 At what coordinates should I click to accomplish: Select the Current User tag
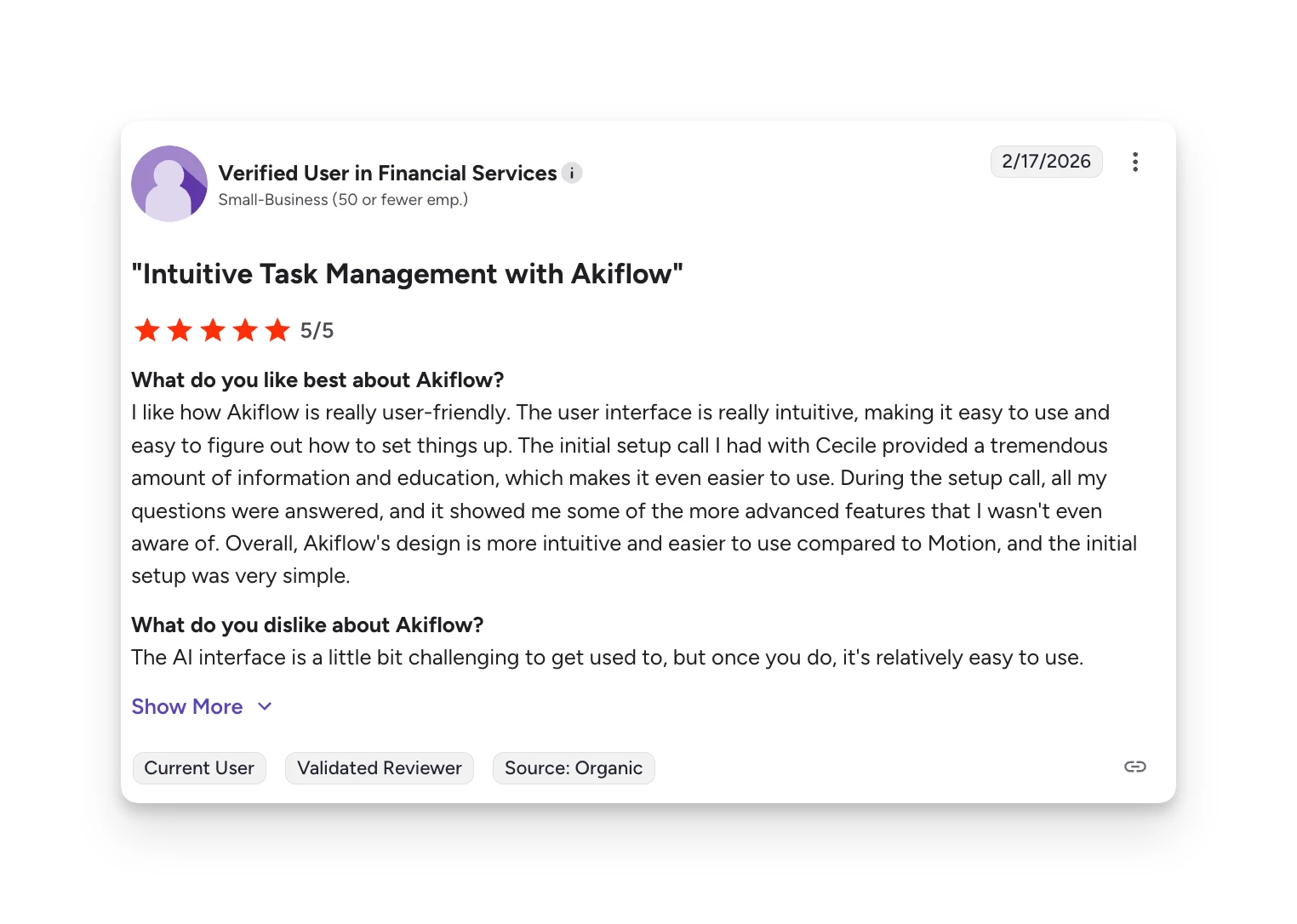coord(199,768)
